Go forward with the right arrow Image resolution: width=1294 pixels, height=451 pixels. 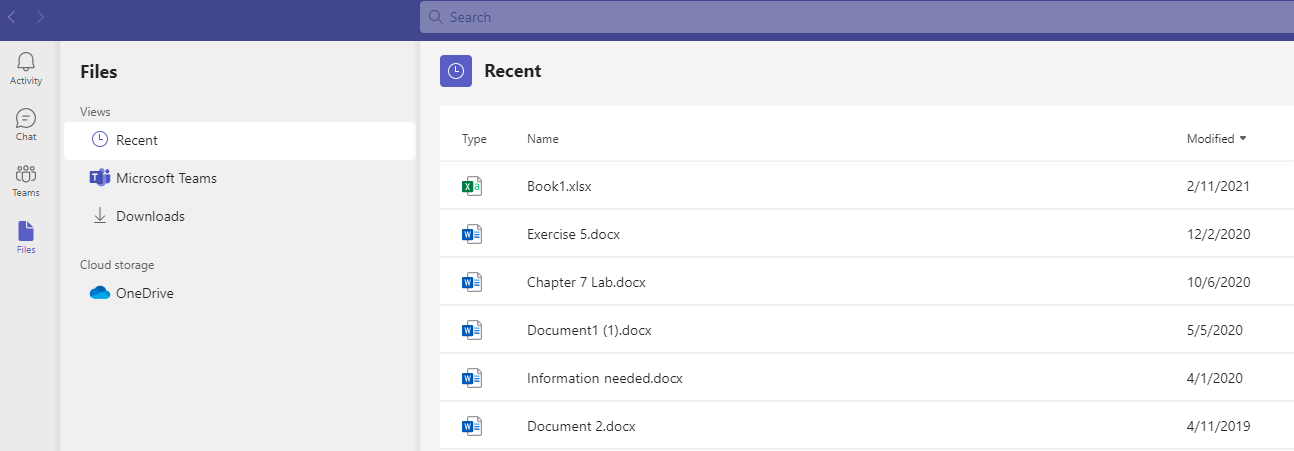click(x=40, y=16)
